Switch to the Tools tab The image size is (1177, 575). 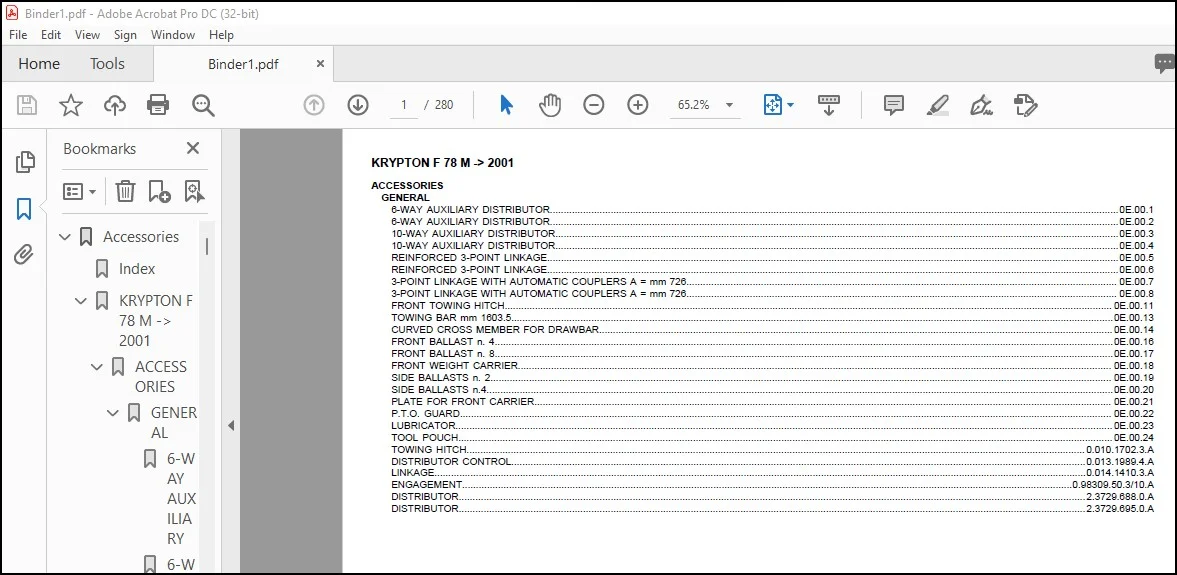[x=107, y=64]
